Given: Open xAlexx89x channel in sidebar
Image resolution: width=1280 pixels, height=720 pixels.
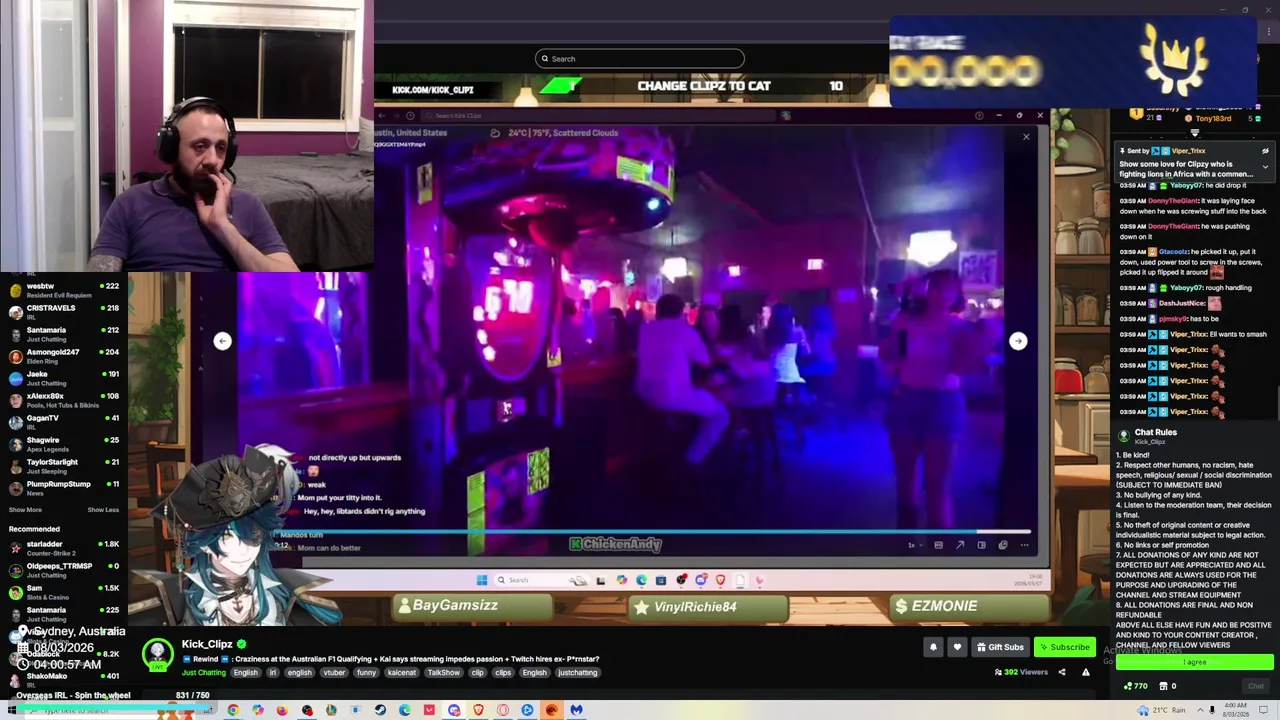Looking at the screenshot, I should pos(62,400).
